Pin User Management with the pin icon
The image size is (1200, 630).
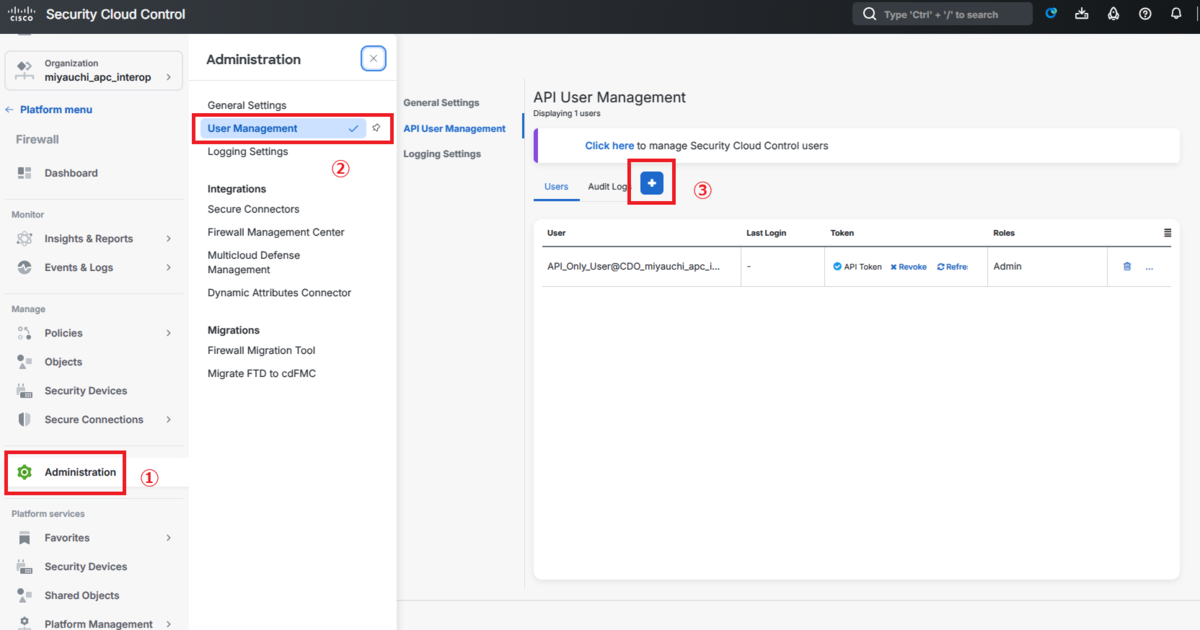376,128
